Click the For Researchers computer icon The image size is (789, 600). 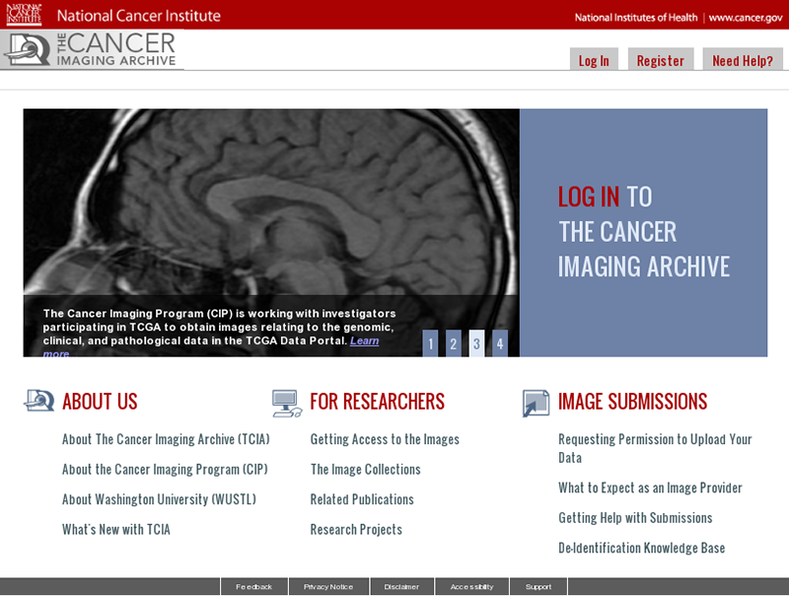pyautogui.click(x=287, y=403)
